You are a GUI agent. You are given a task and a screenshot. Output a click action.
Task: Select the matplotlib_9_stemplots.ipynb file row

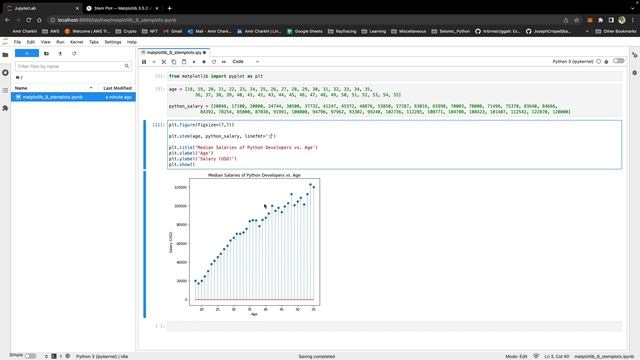click(x=73, y=97)
